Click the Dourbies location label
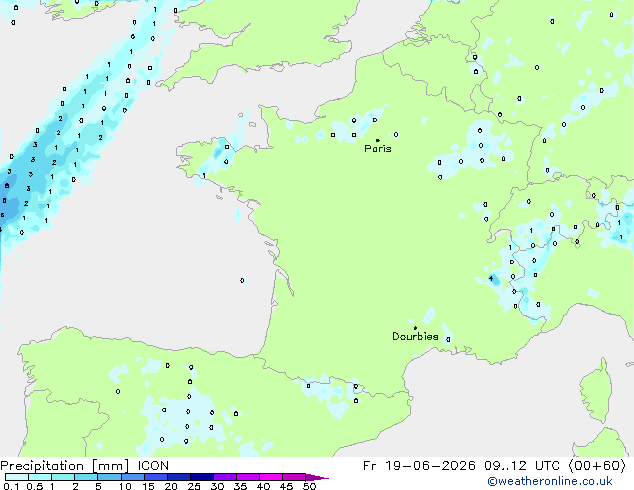Screen dimensions: 634x490 pos(415,336)
